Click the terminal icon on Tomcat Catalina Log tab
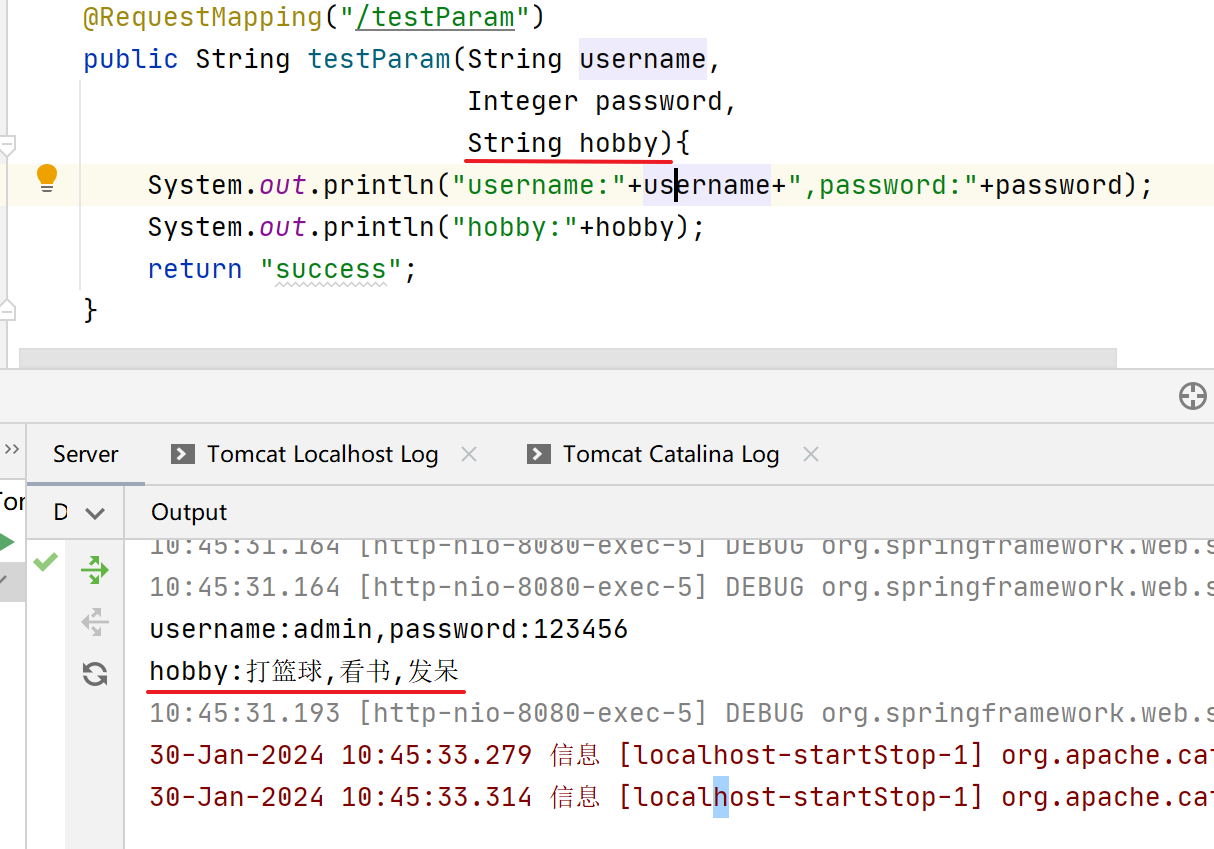The image size is (1214, 849). [538, 454]
